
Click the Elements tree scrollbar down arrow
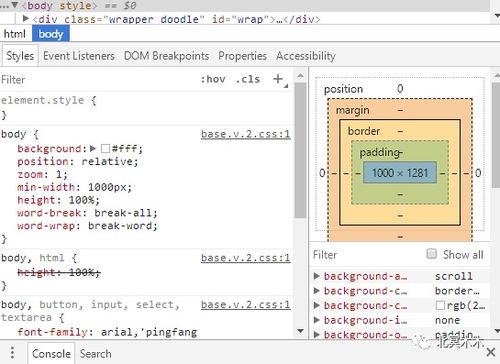(x=497, y=15)
